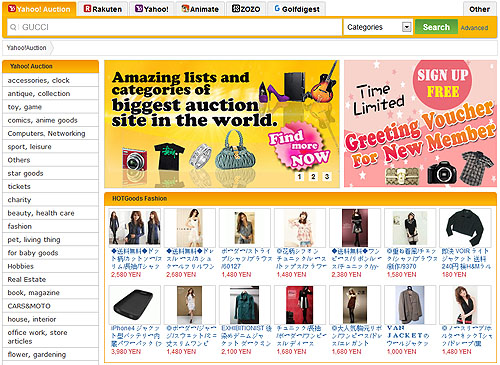Open the iPhone4 listing title link
The width and height of the screenshot is (500, 365).
point(136,336)
